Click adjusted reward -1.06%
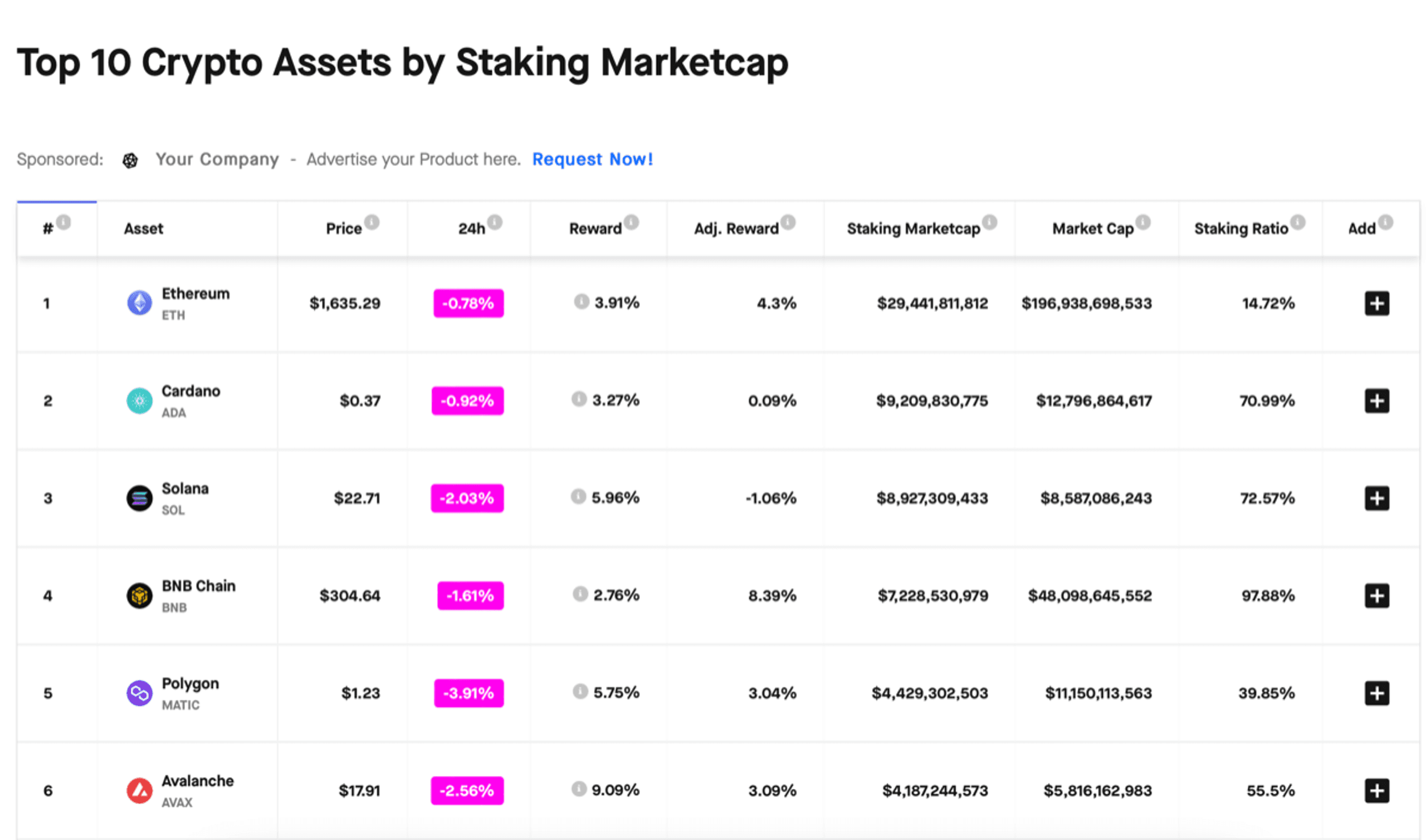Screen dimensions: 1426x840 click(771, 498)
